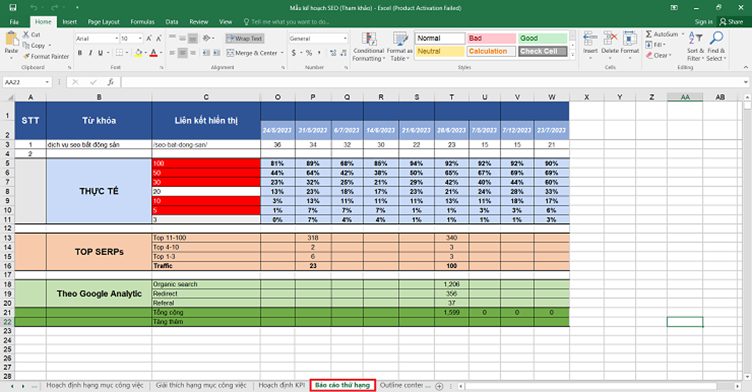Click Sign in link
The image size is (752, 392).
click(x=704, y=22)
